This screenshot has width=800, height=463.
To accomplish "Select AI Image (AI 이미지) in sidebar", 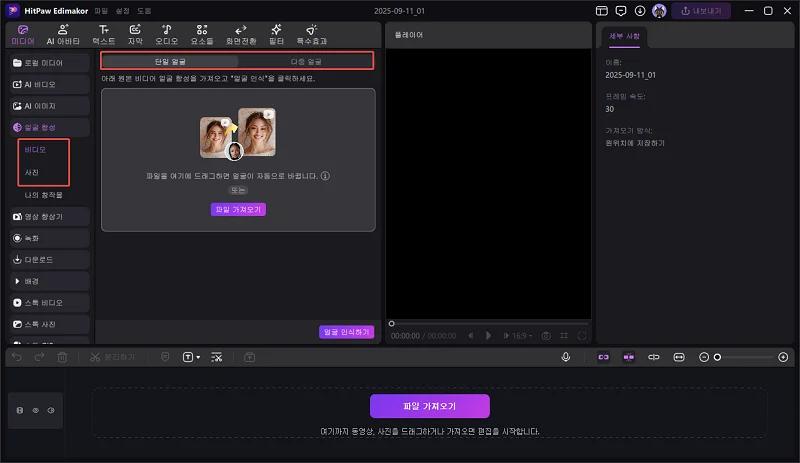I will [49, 106].
